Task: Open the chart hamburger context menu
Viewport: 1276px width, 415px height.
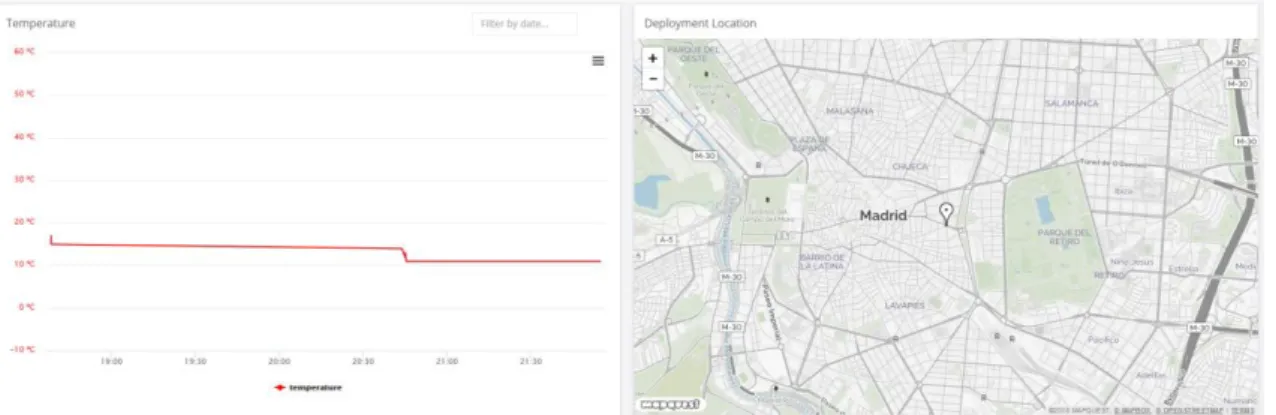Action: click(x=598, y=61)
